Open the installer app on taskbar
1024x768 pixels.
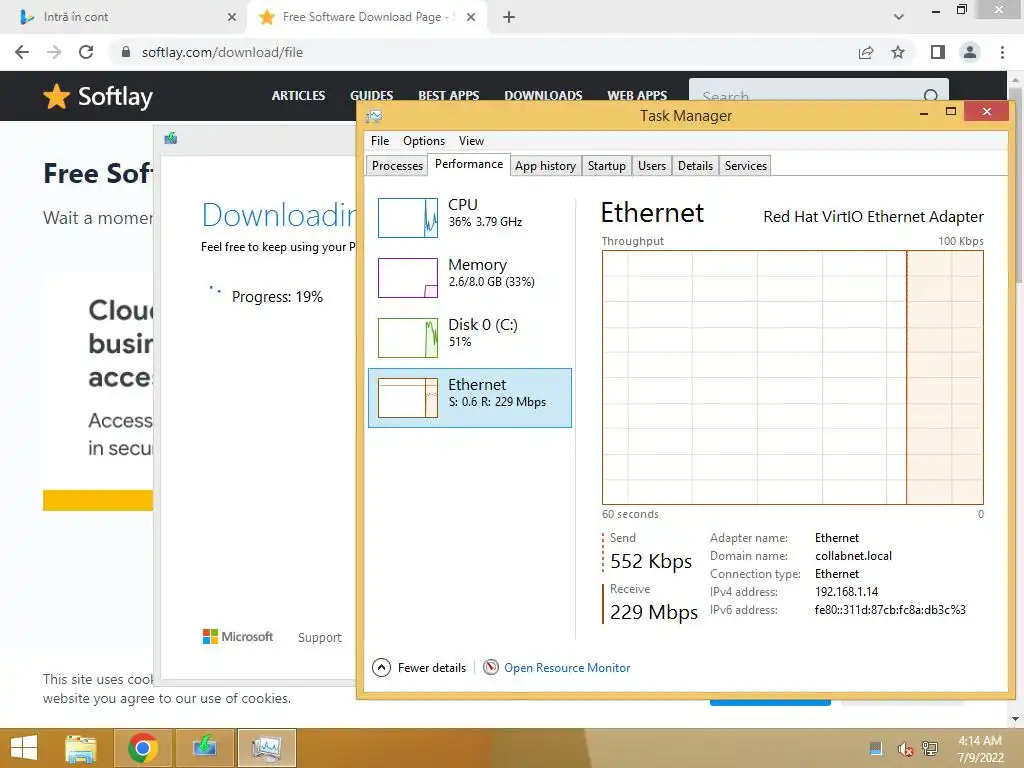[x=204, y=748]
